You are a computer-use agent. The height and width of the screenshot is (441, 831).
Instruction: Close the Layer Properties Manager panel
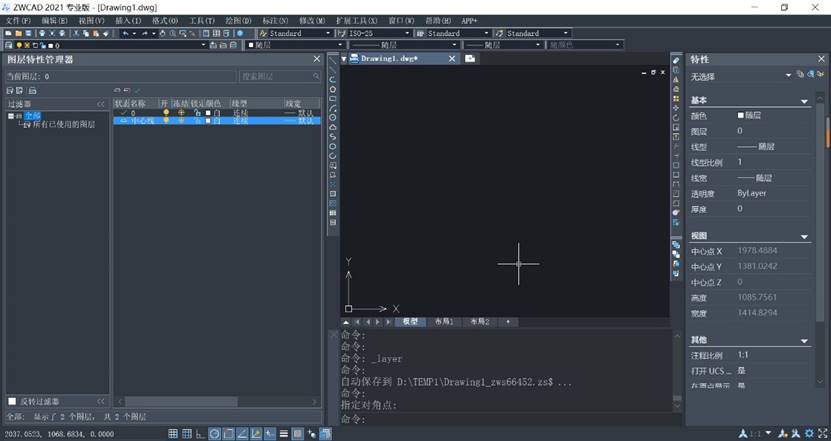pyautogui.click(x=316, y=60)
